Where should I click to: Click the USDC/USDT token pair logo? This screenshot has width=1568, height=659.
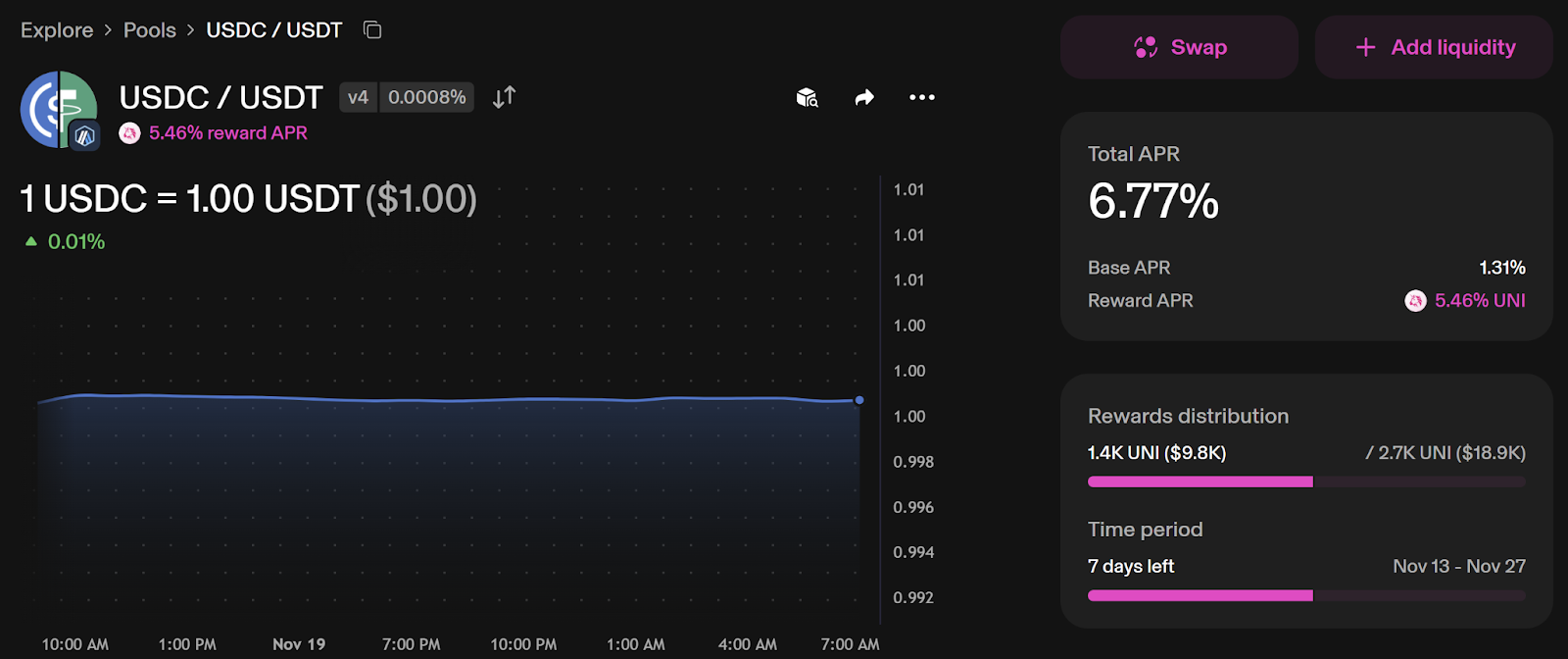click(59, 110)
